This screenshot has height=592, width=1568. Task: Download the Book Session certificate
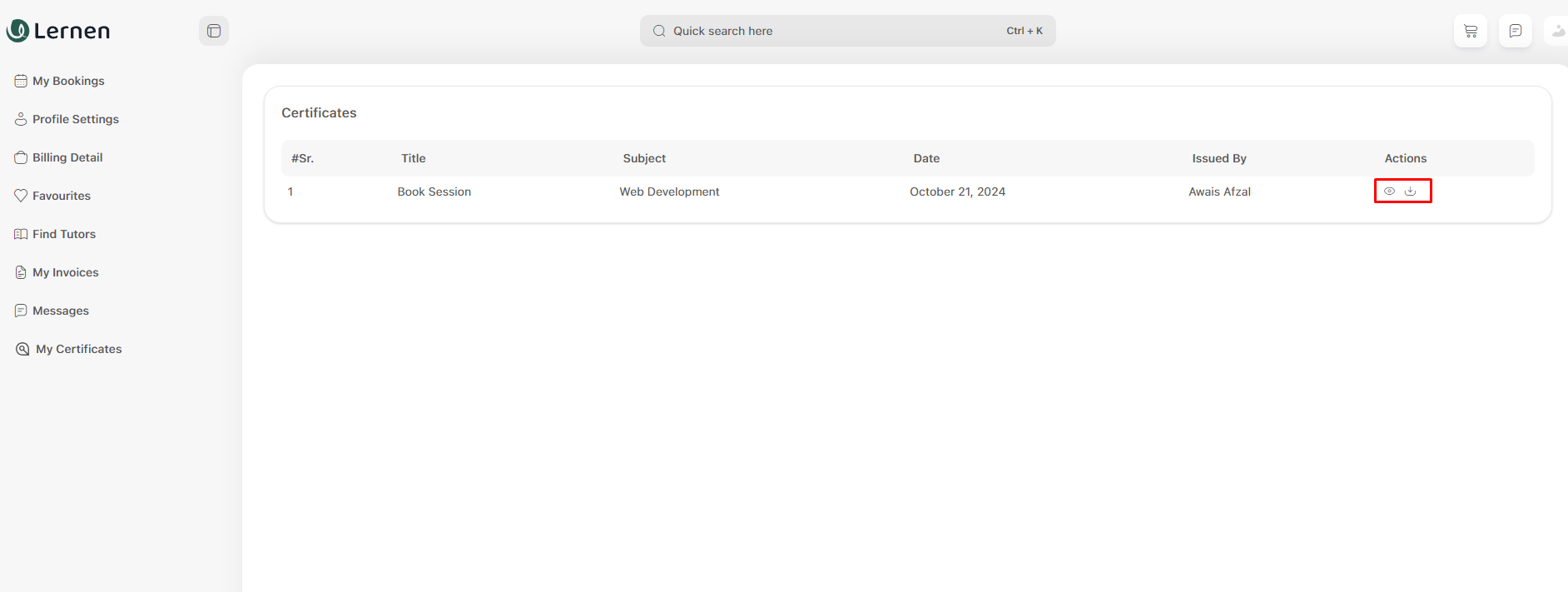pyautogui.click(x=1411, y=192)
